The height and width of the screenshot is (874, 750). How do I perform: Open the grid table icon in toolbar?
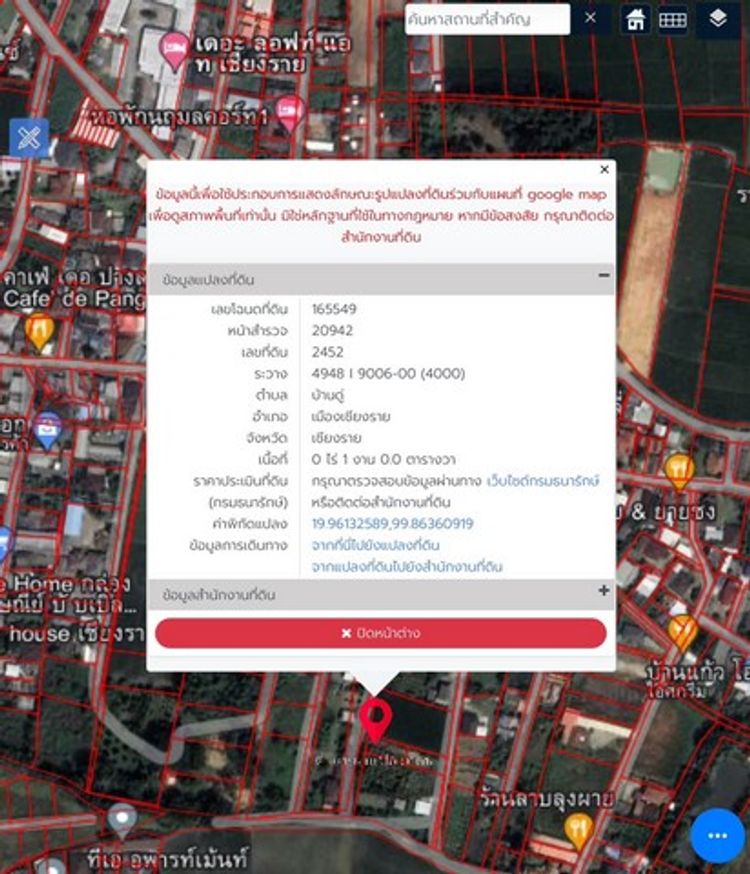pyautogui.click(x=672, y=19)
